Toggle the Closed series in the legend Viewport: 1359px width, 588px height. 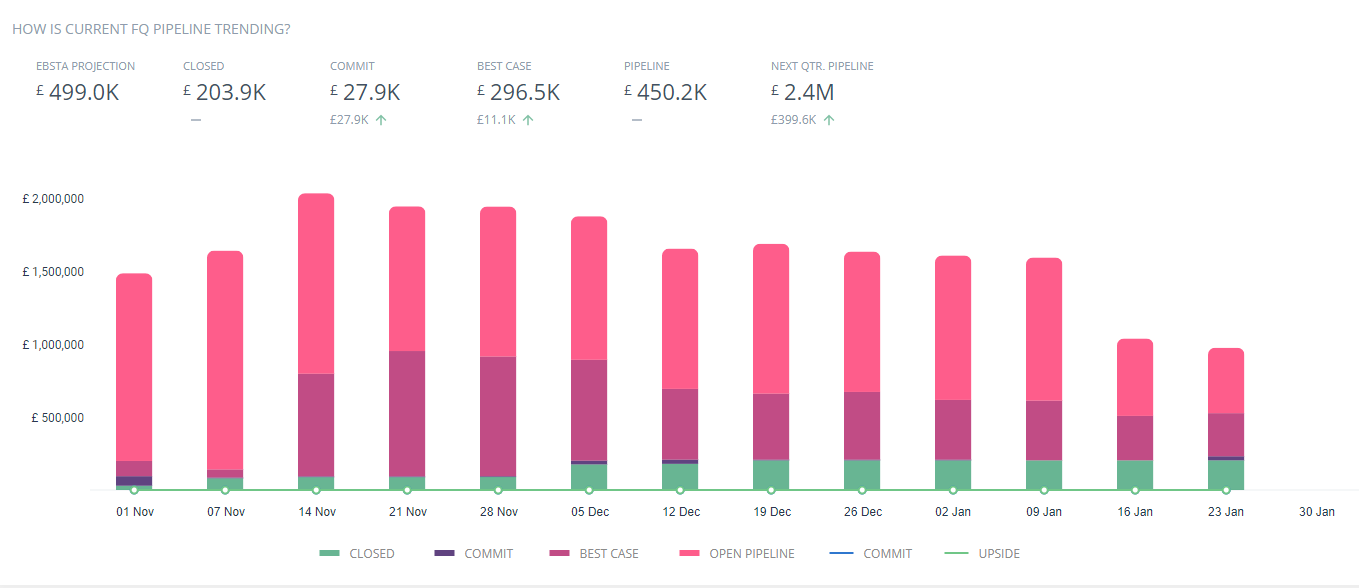(x=357, y=554)
